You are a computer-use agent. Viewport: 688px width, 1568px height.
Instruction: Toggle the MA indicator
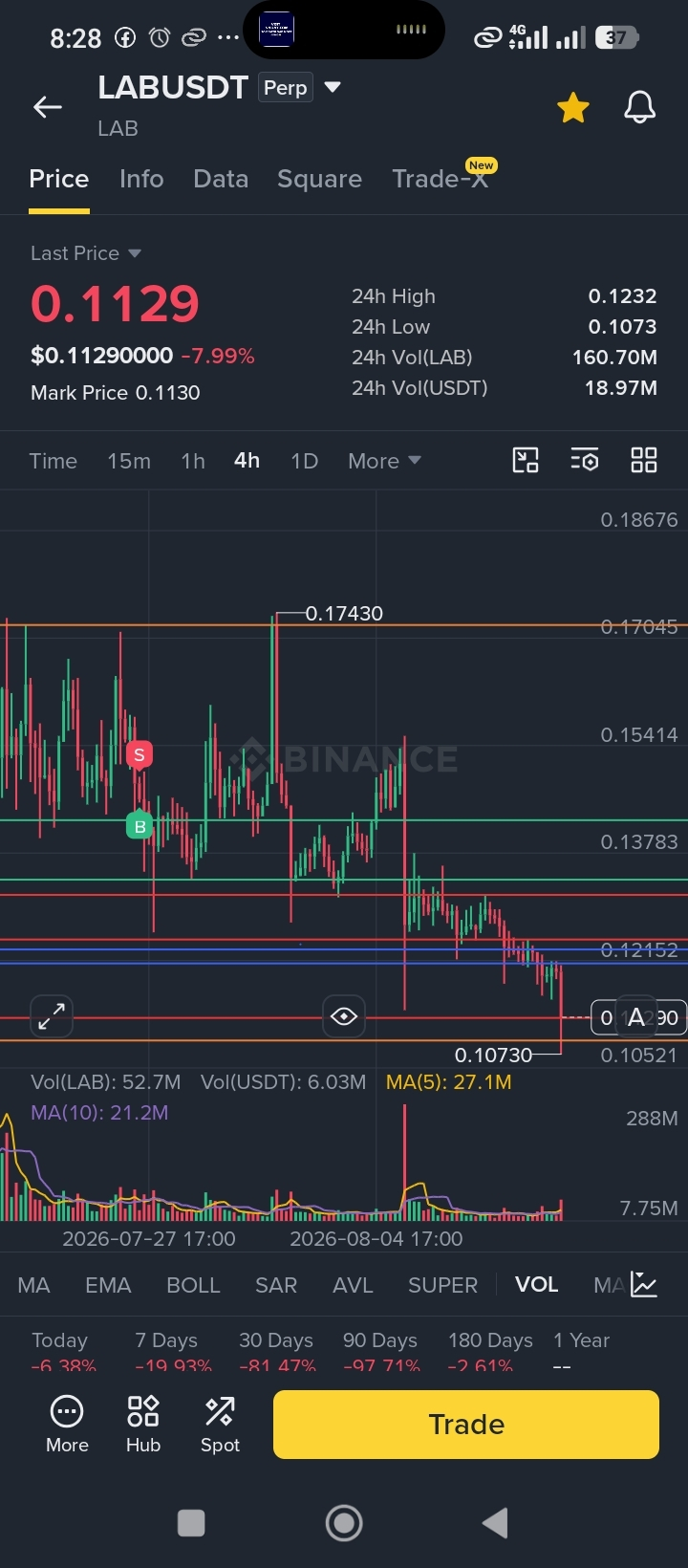(x=33, y=1285)
